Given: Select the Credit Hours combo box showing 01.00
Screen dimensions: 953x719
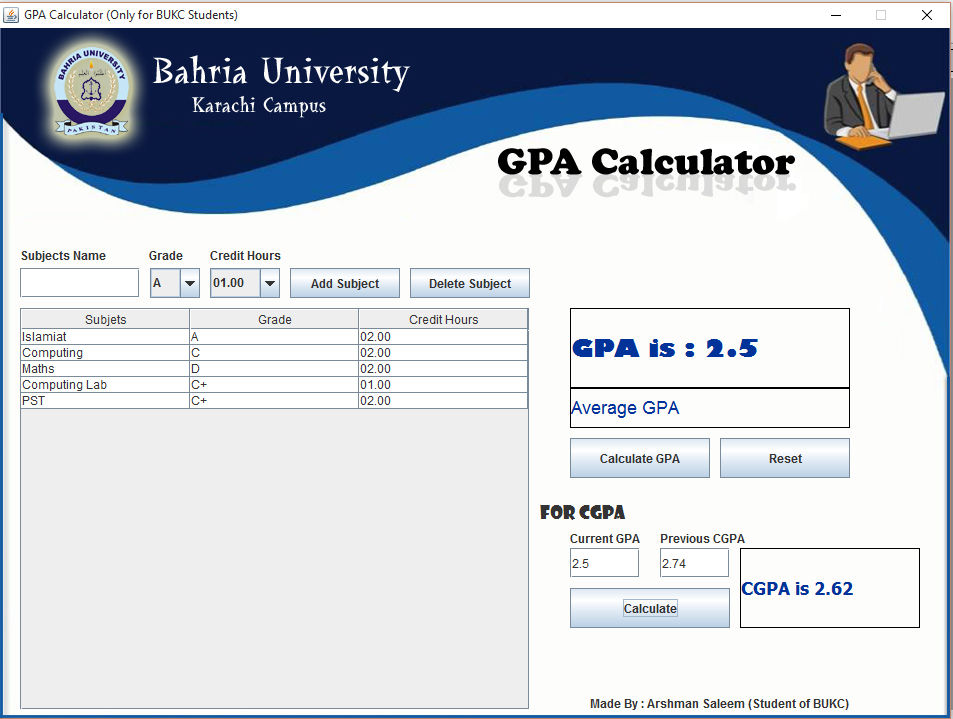Looking at the screenshot, I should point(245,283).
